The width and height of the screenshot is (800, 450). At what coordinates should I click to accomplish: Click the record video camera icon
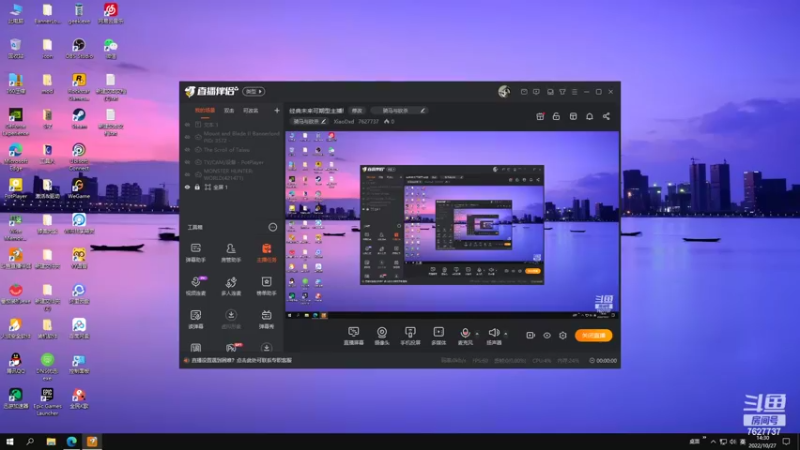[x=531, y=335]
